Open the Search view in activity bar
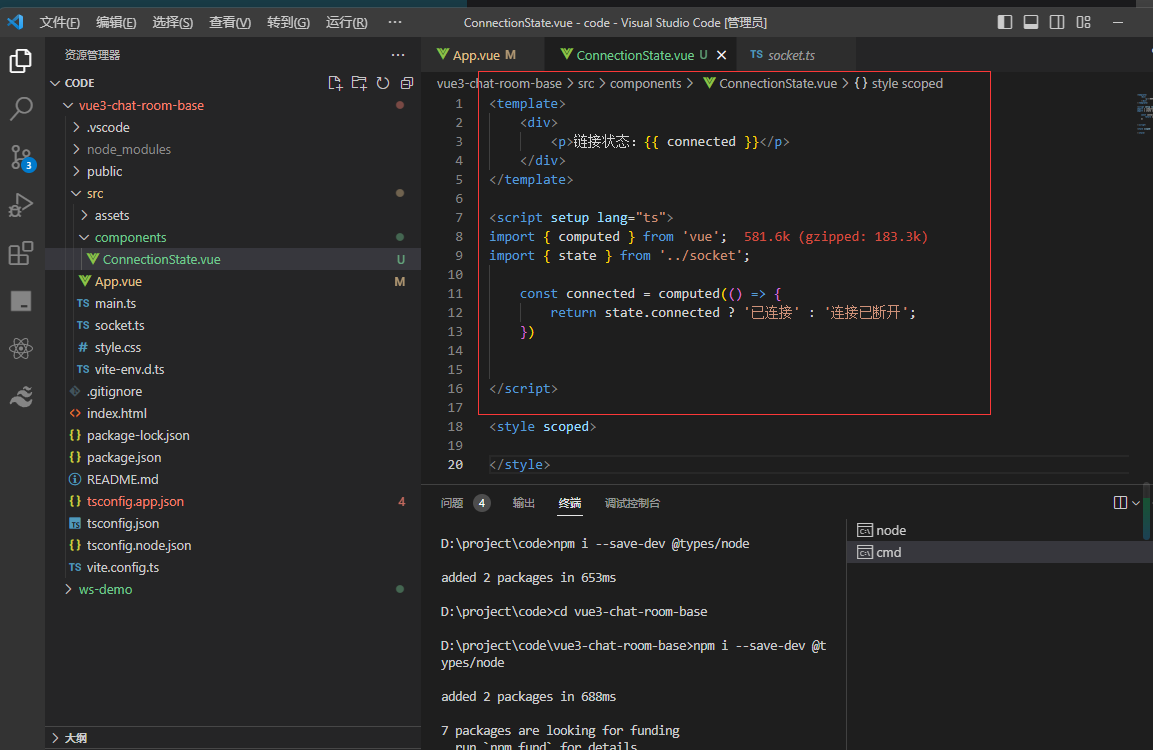 (21, 109)
